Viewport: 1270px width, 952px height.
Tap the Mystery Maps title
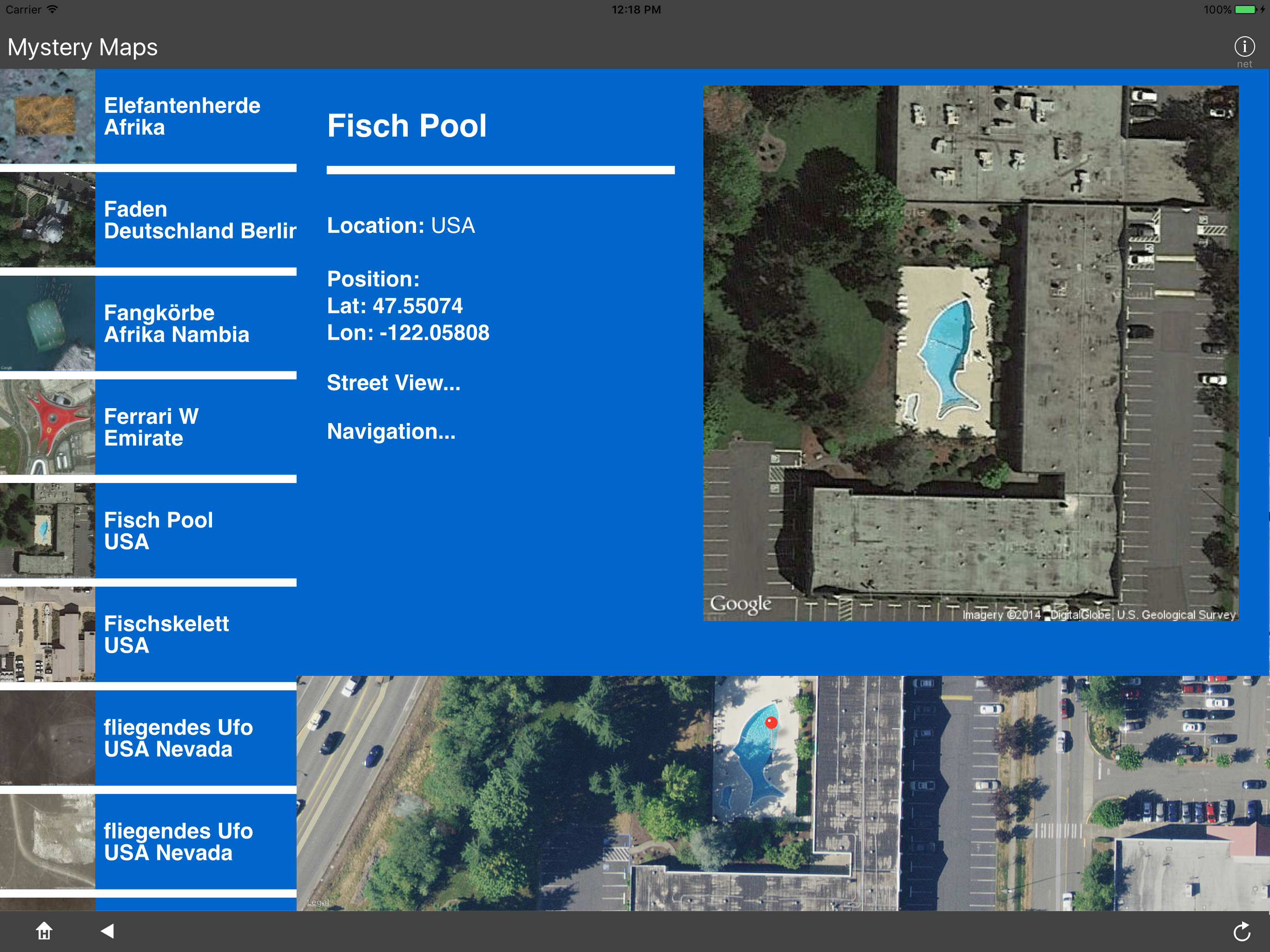pos(83,47)
